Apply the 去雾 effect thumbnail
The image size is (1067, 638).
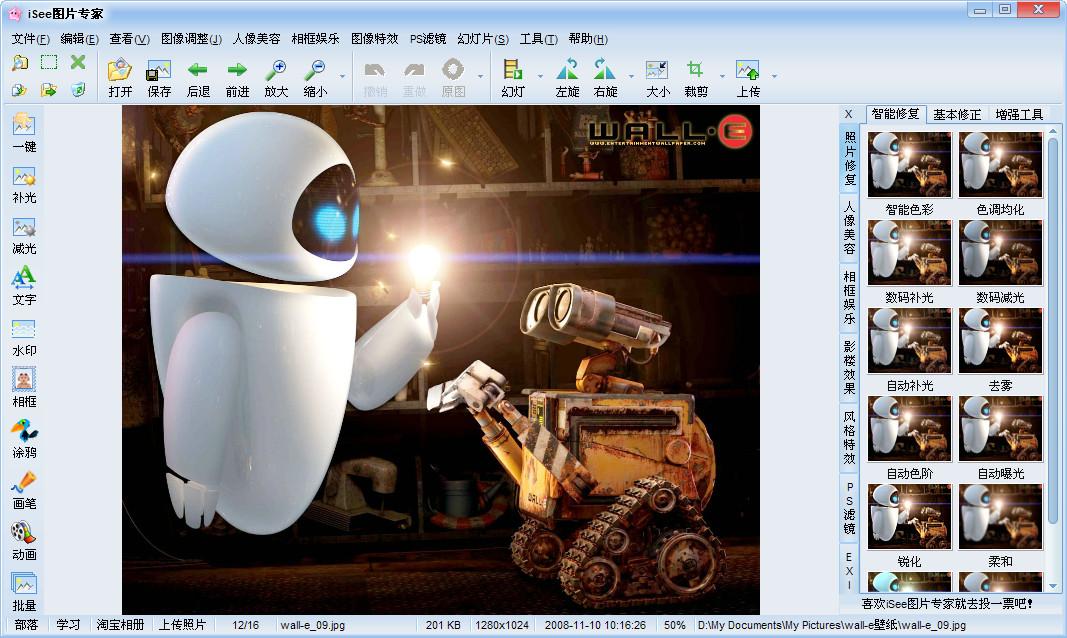[x=1000, y=341]
